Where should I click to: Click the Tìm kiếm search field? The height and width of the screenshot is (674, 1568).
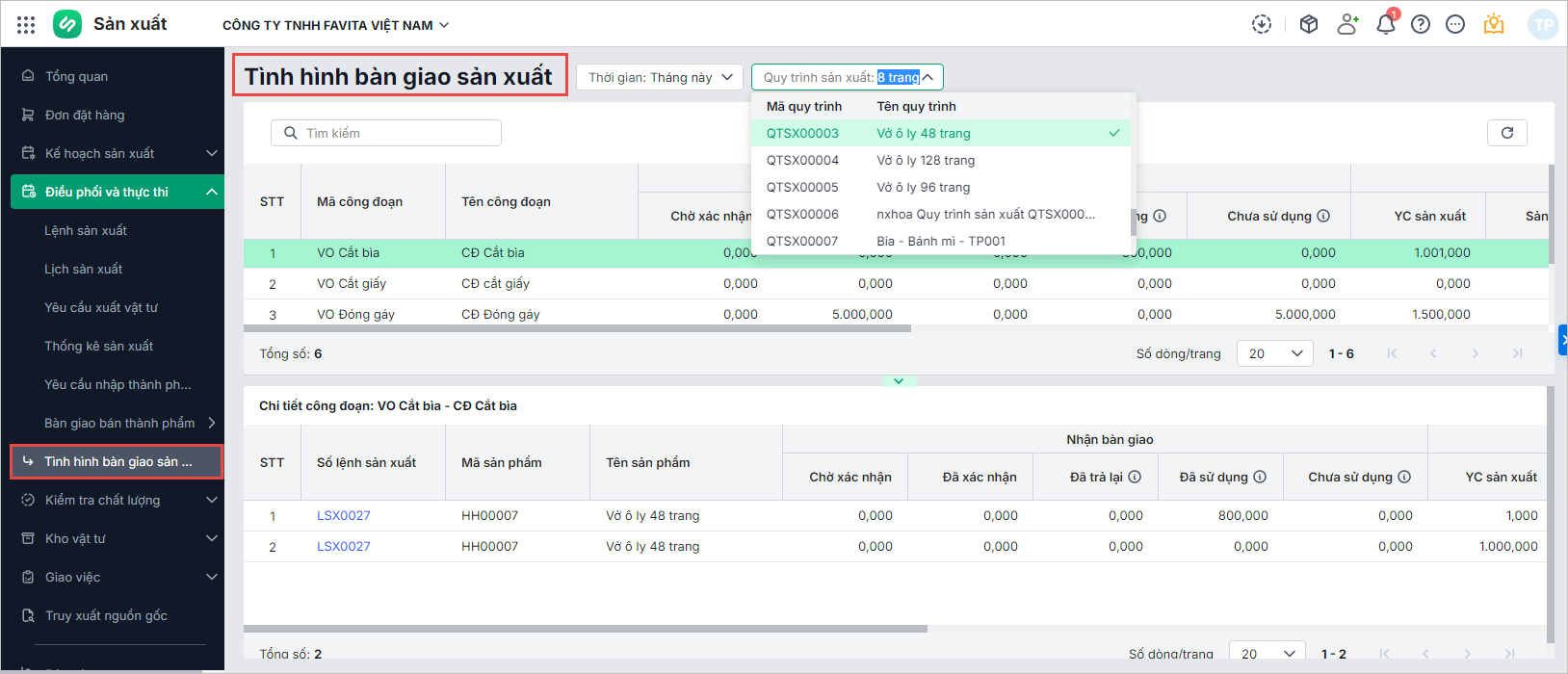385,133
